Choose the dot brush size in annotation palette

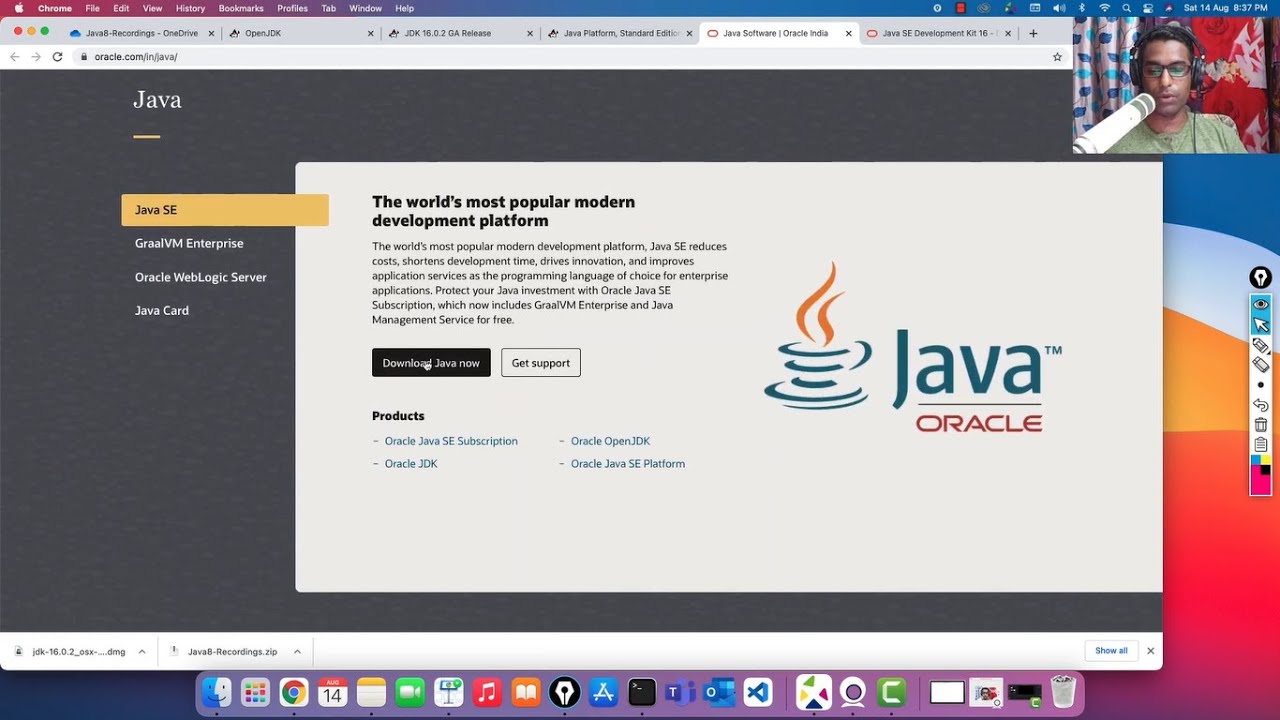click(1260, 385)
